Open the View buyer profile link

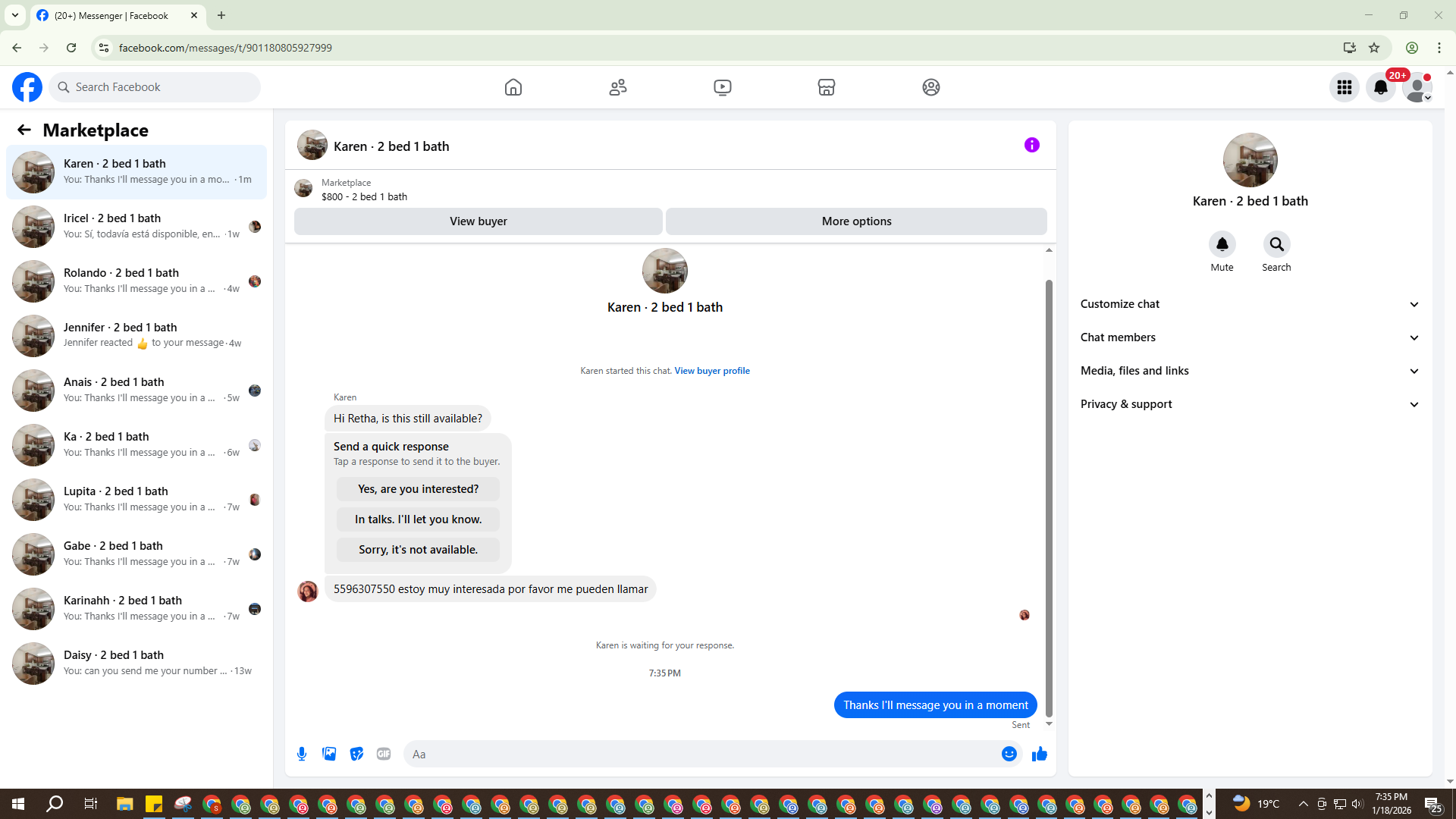click(712, 371)
